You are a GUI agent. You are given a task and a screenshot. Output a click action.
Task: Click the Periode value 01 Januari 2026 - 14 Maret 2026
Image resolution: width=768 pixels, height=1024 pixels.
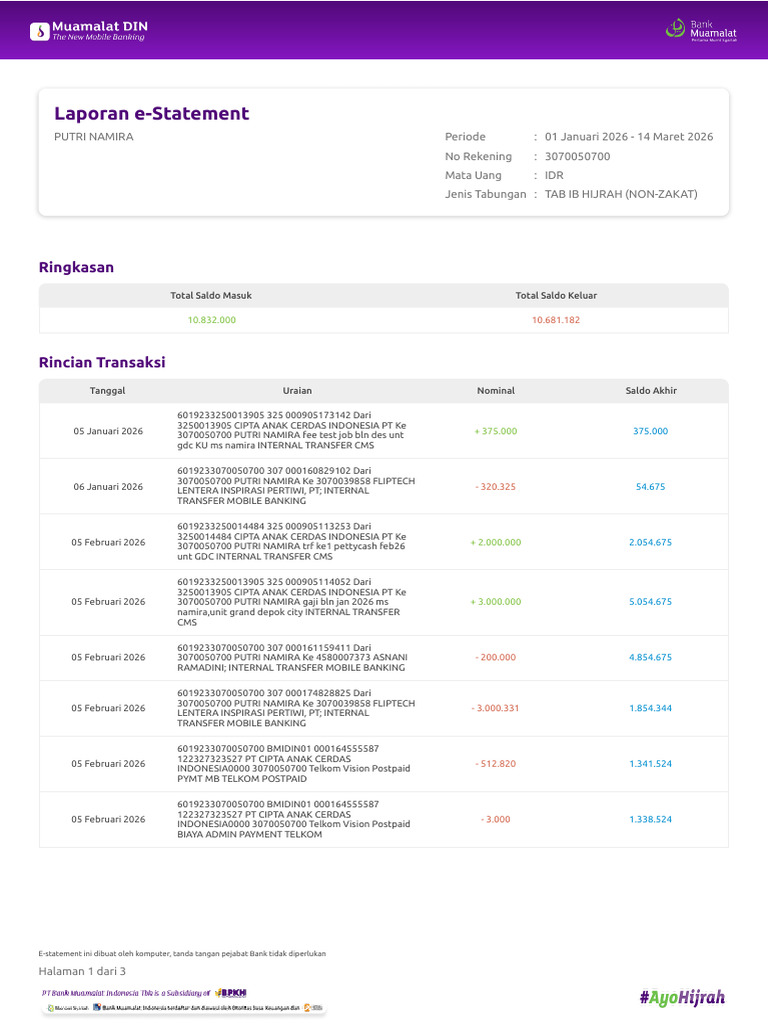(629, 136)
